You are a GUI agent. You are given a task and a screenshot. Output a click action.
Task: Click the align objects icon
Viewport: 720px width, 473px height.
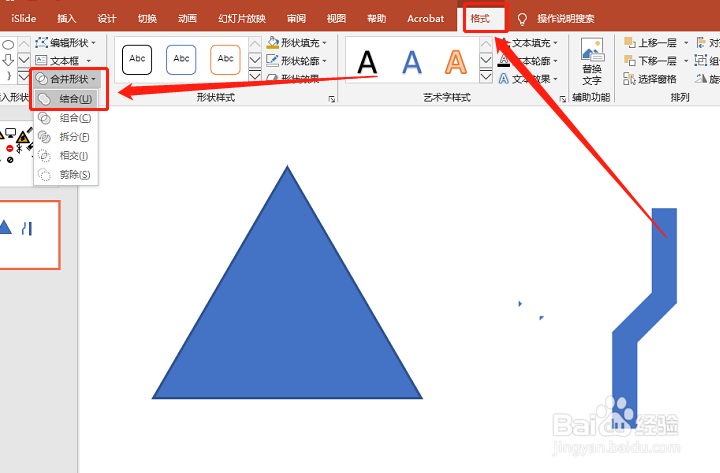coord(702,43)
